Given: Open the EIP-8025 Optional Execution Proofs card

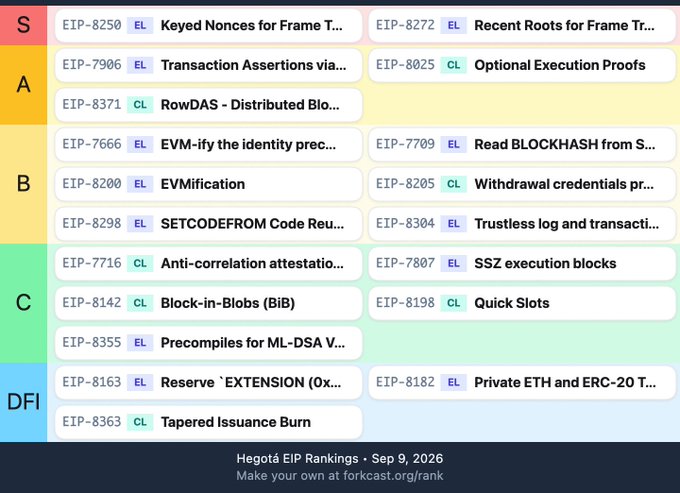Looking at the screenshot, I should coord(522,65).
